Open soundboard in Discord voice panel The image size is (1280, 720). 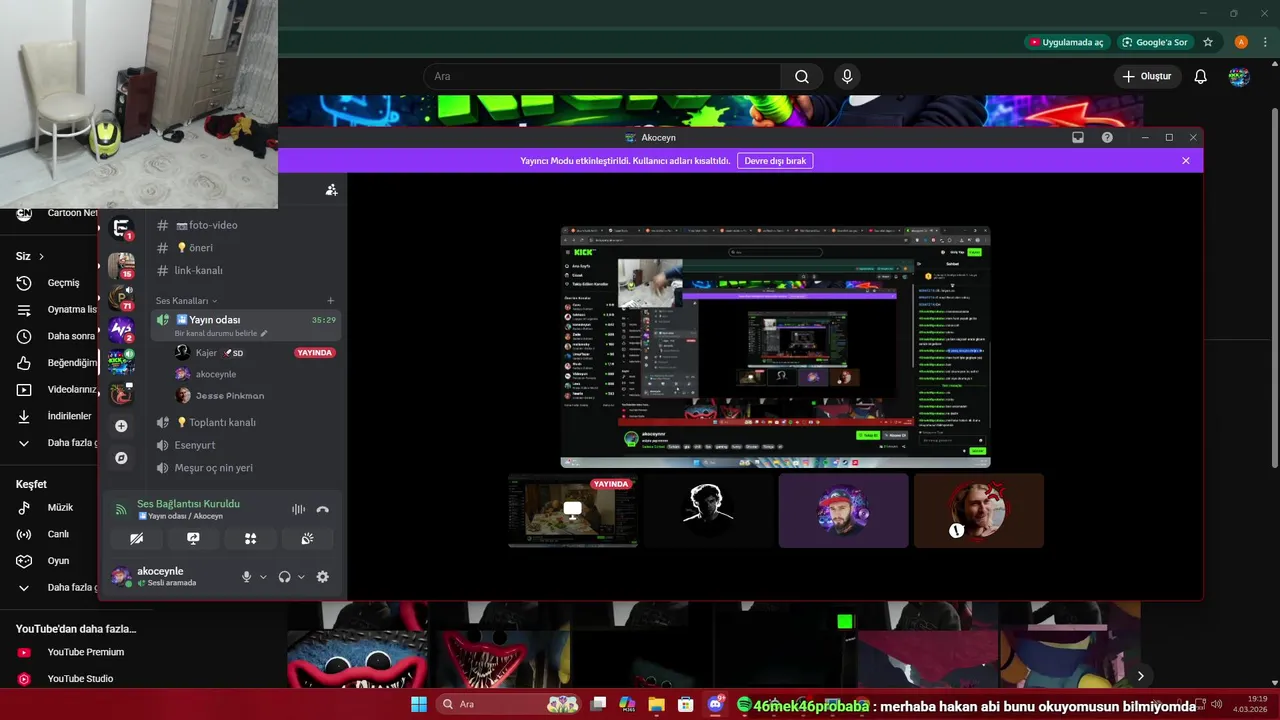[x=307, y=538]
